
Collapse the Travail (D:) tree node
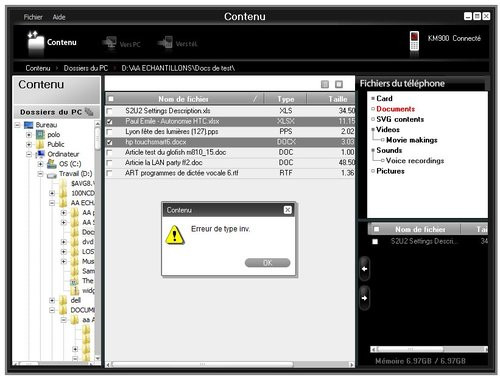pyautogui.click(x=40, y=174)
